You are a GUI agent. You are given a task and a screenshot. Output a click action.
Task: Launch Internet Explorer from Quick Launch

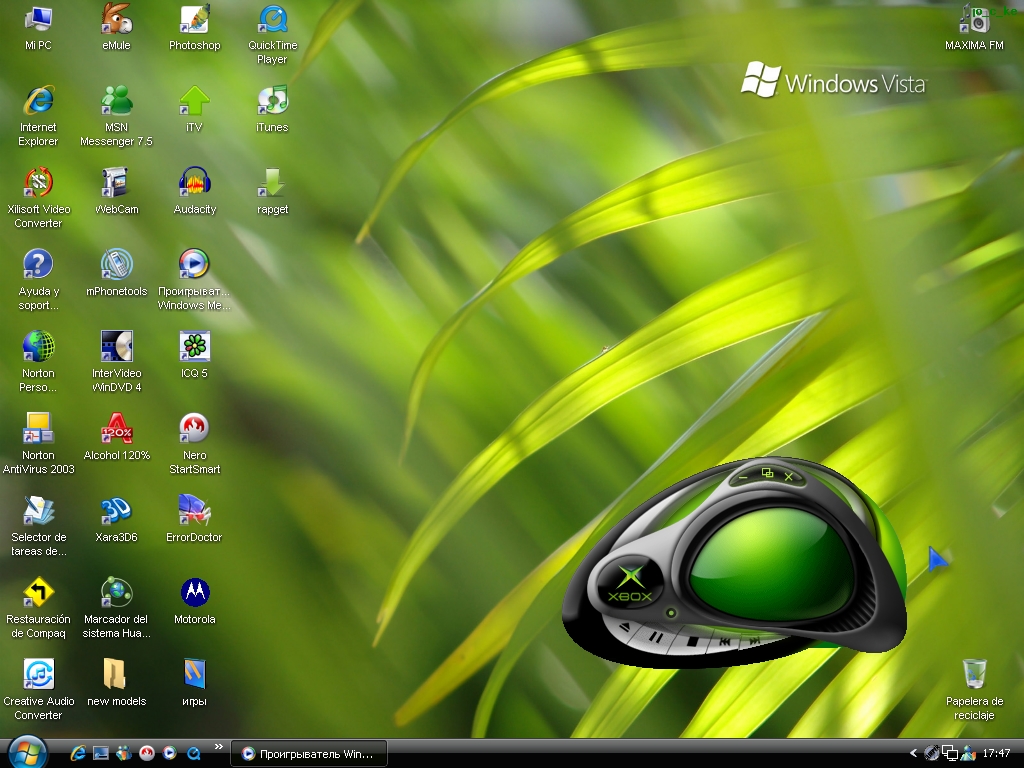[78, 754]
